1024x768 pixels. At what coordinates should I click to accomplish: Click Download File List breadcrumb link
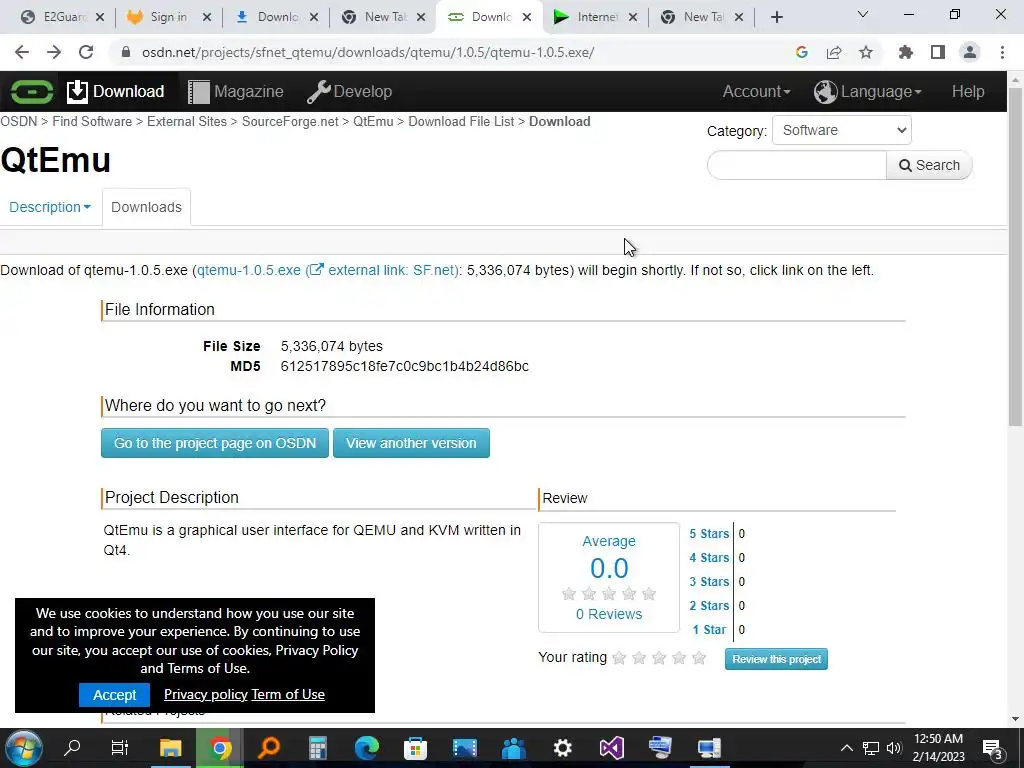pos(461,121)
